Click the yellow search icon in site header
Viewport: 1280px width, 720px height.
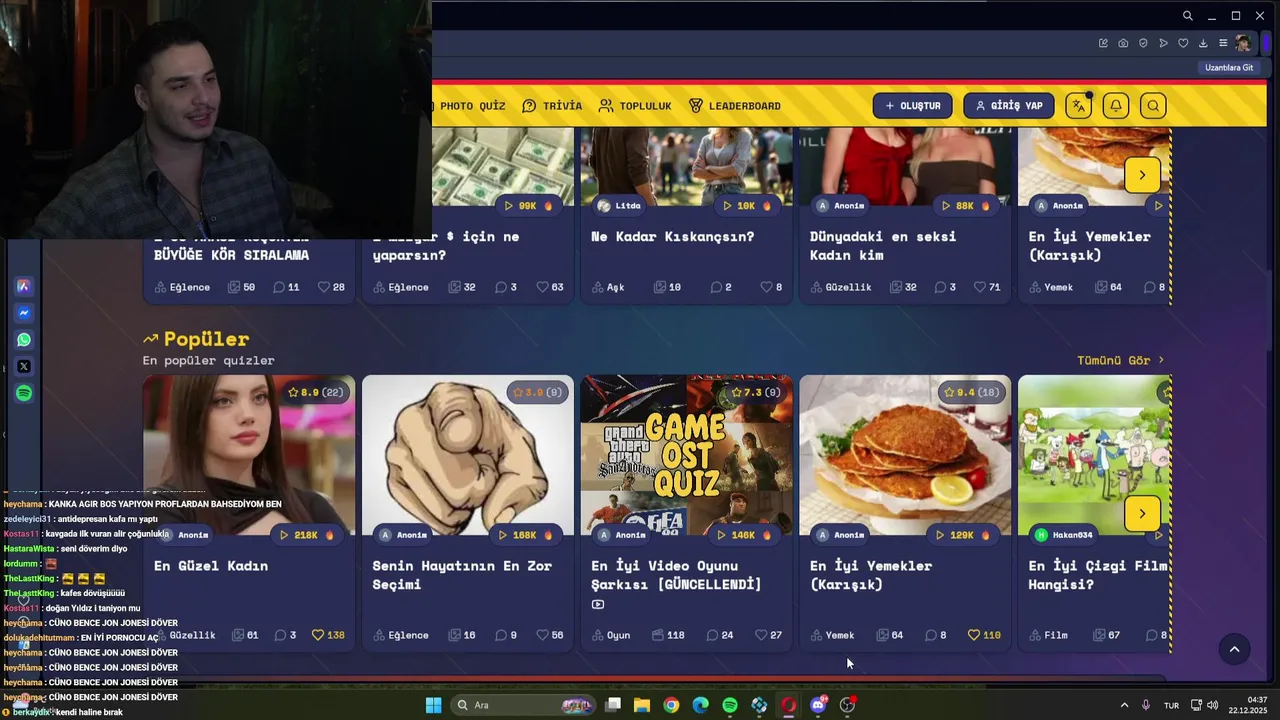1153,106
